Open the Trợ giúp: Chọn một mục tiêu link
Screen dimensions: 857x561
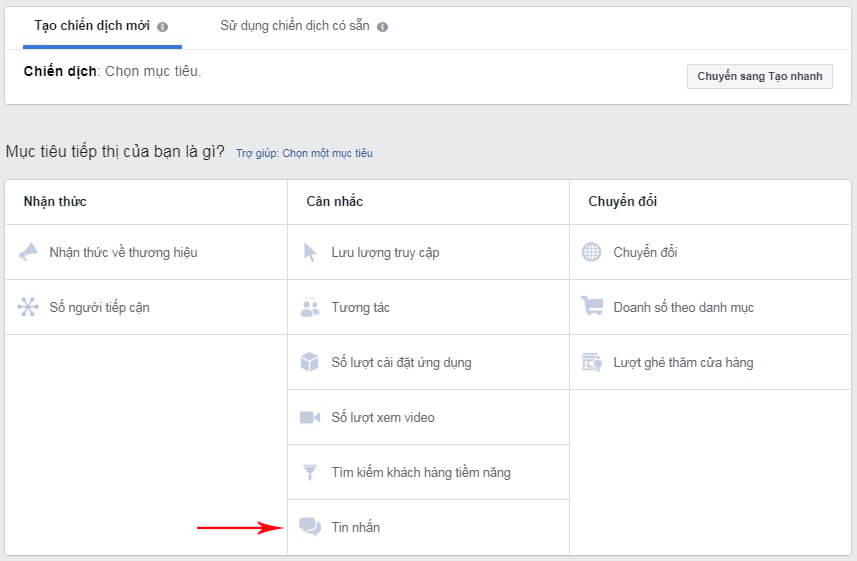pos(304,153)
